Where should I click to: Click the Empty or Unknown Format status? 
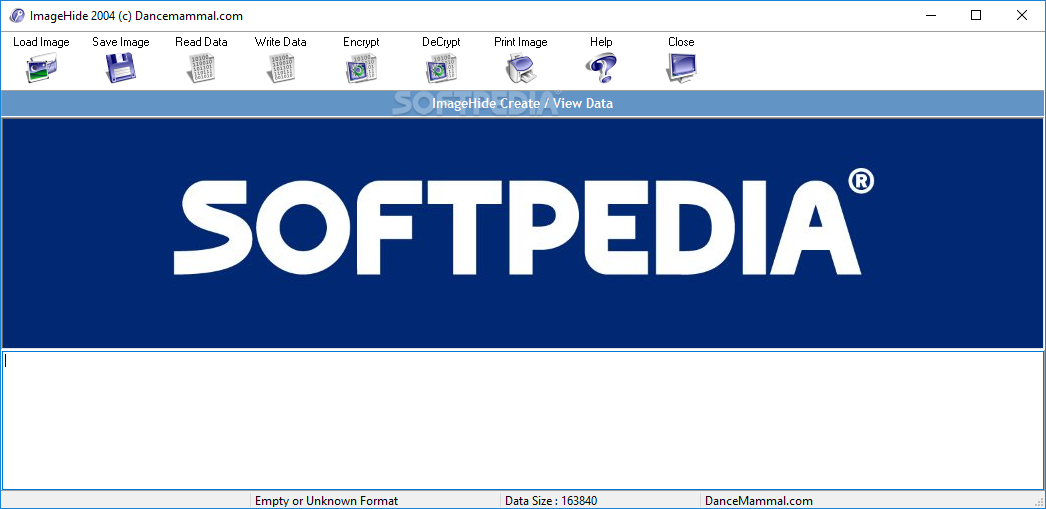click(x=326, y=500)
